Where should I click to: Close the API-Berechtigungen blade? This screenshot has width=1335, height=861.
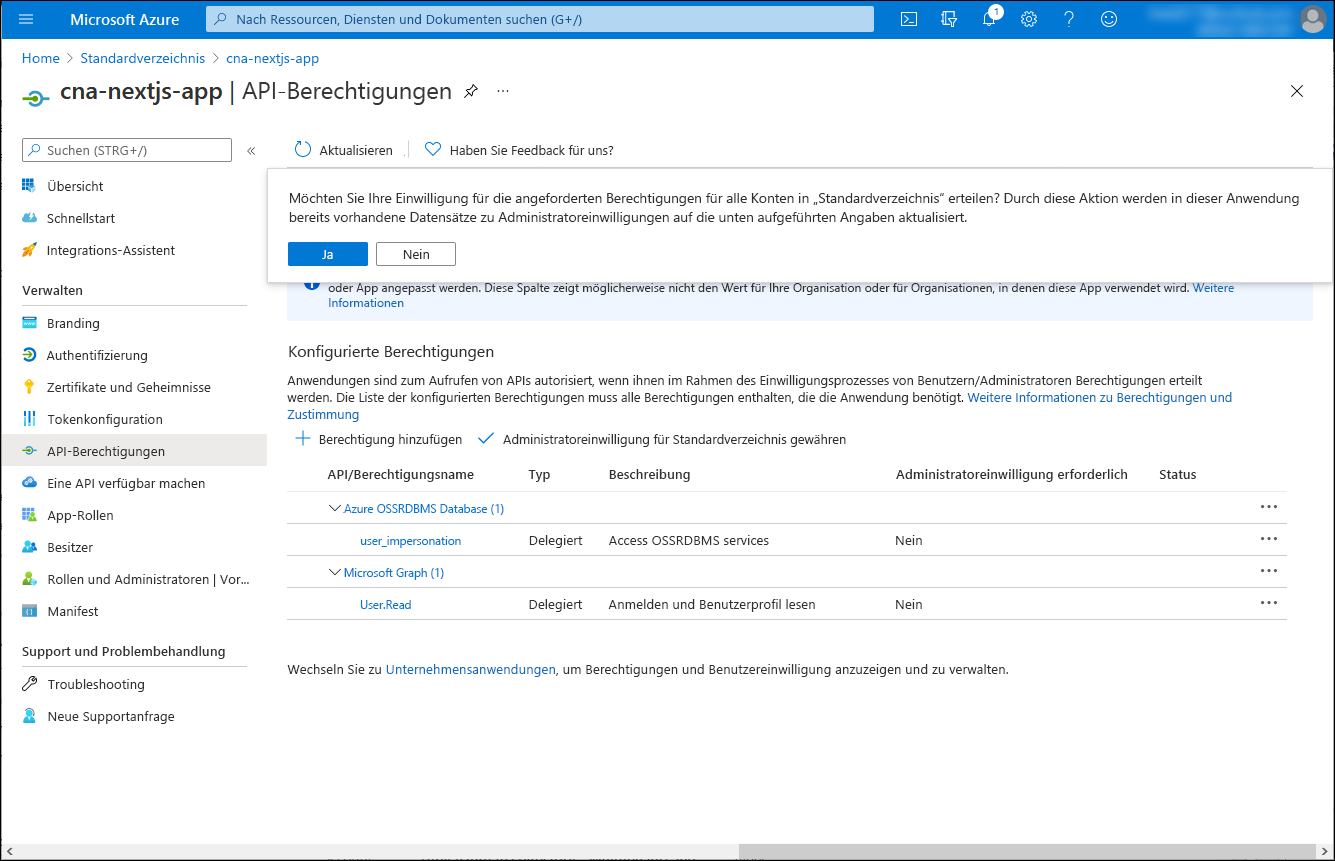coord(1297,91)
